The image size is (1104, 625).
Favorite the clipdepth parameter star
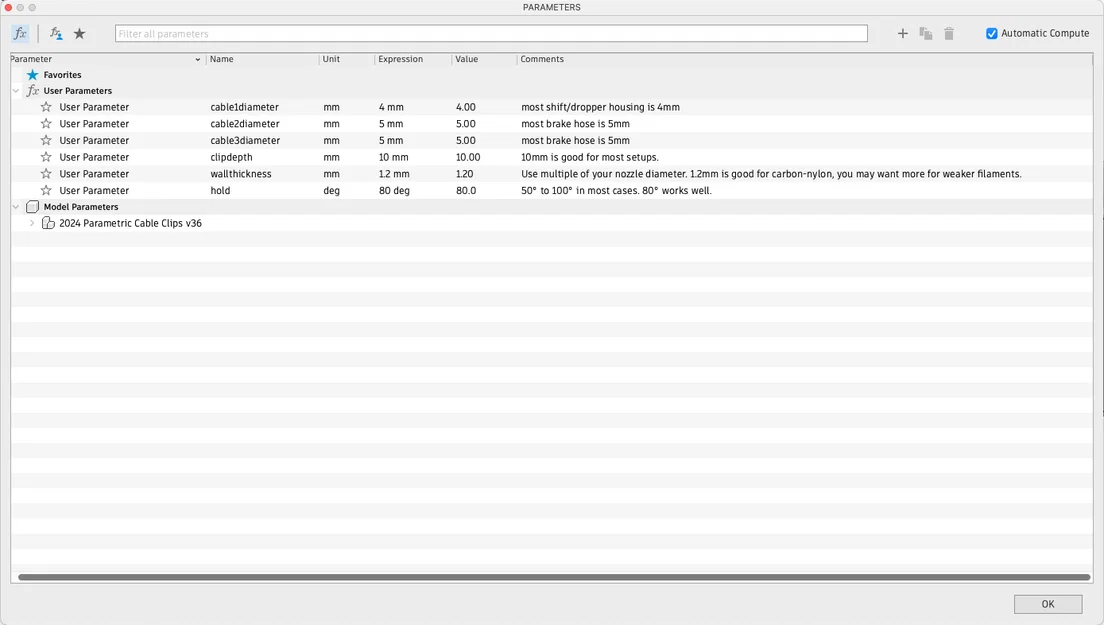pos(46,157)
